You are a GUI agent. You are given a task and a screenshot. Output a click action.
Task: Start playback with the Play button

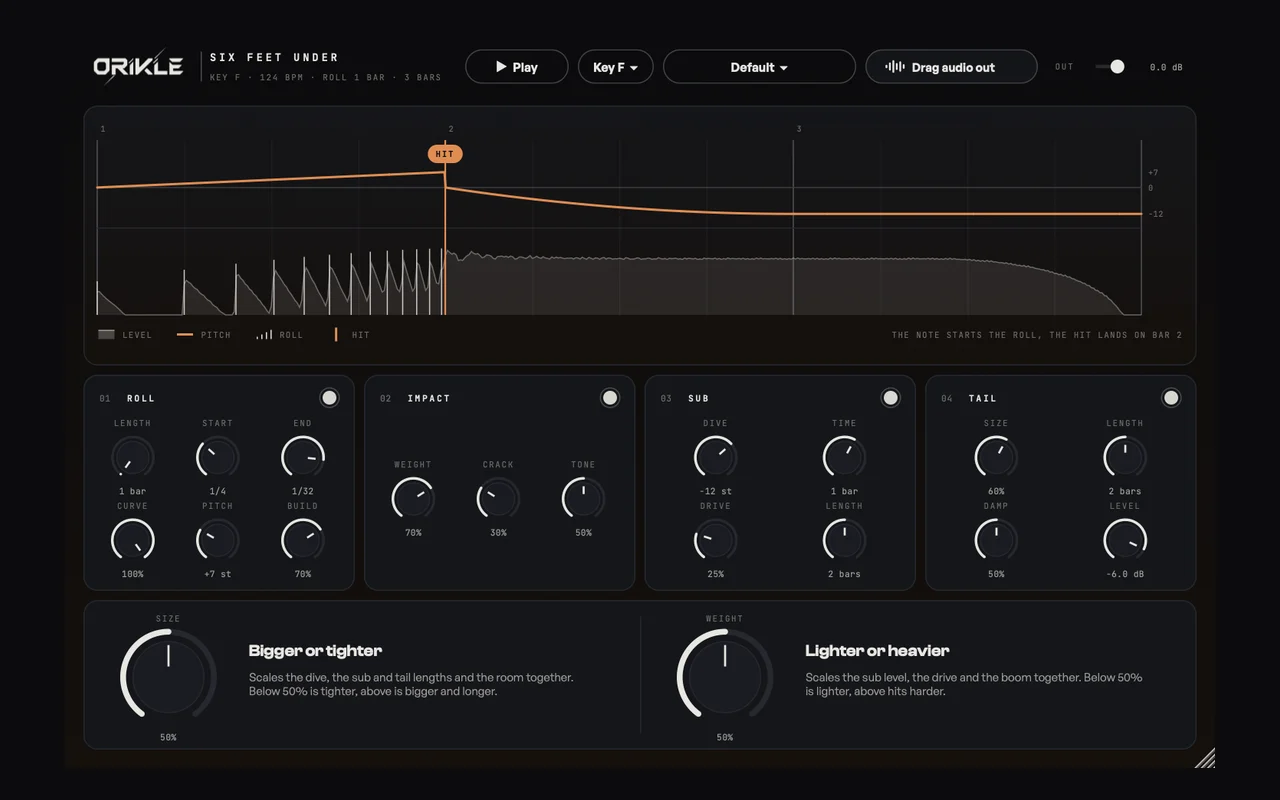pos(517,67)
